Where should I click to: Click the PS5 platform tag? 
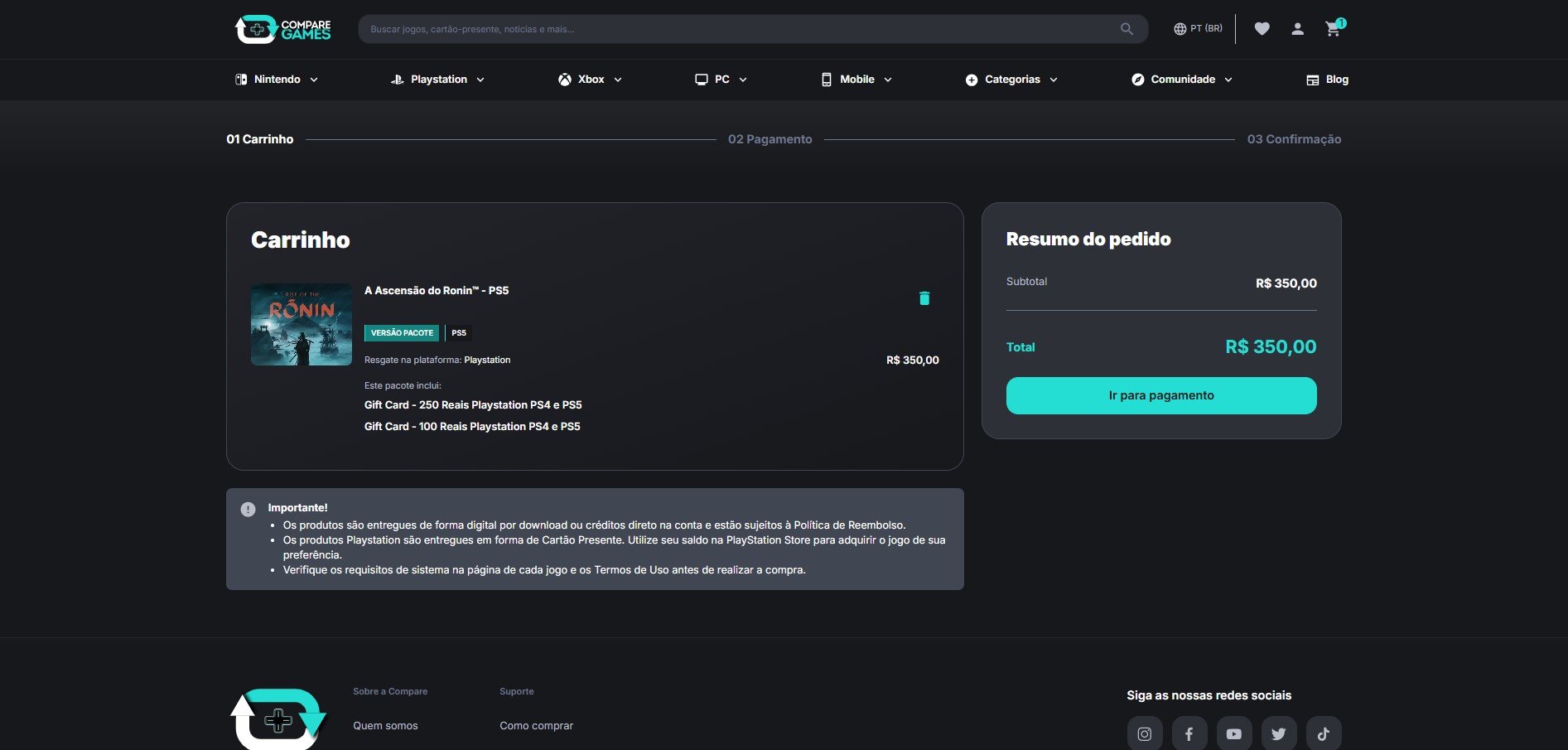(459, 333)
